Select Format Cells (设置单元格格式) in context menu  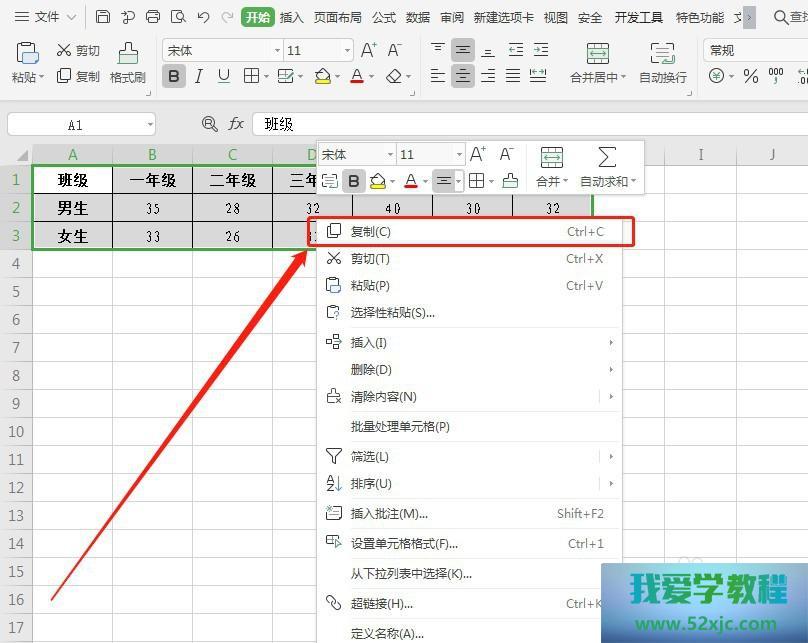pos(404,544)
